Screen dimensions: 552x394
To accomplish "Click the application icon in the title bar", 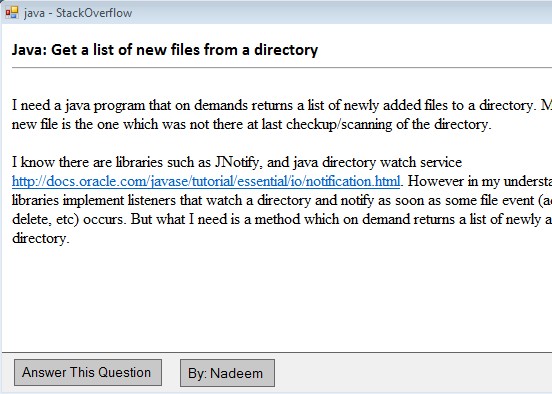I will pyautogui.click(x=12, y=13).
